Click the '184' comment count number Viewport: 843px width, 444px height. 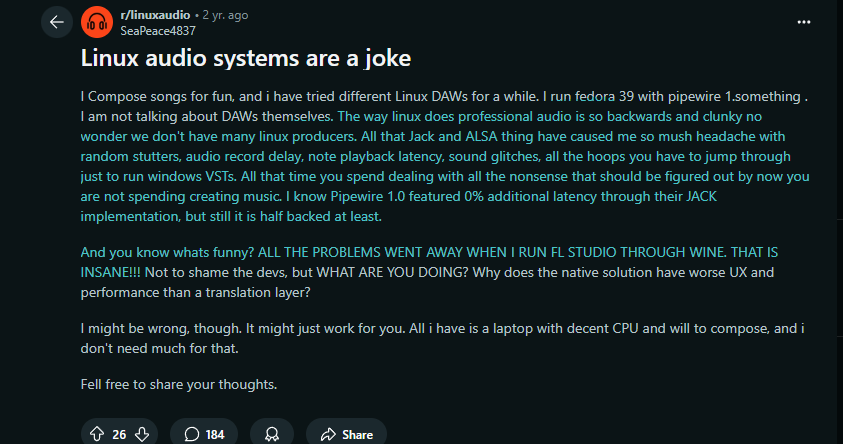214,434
